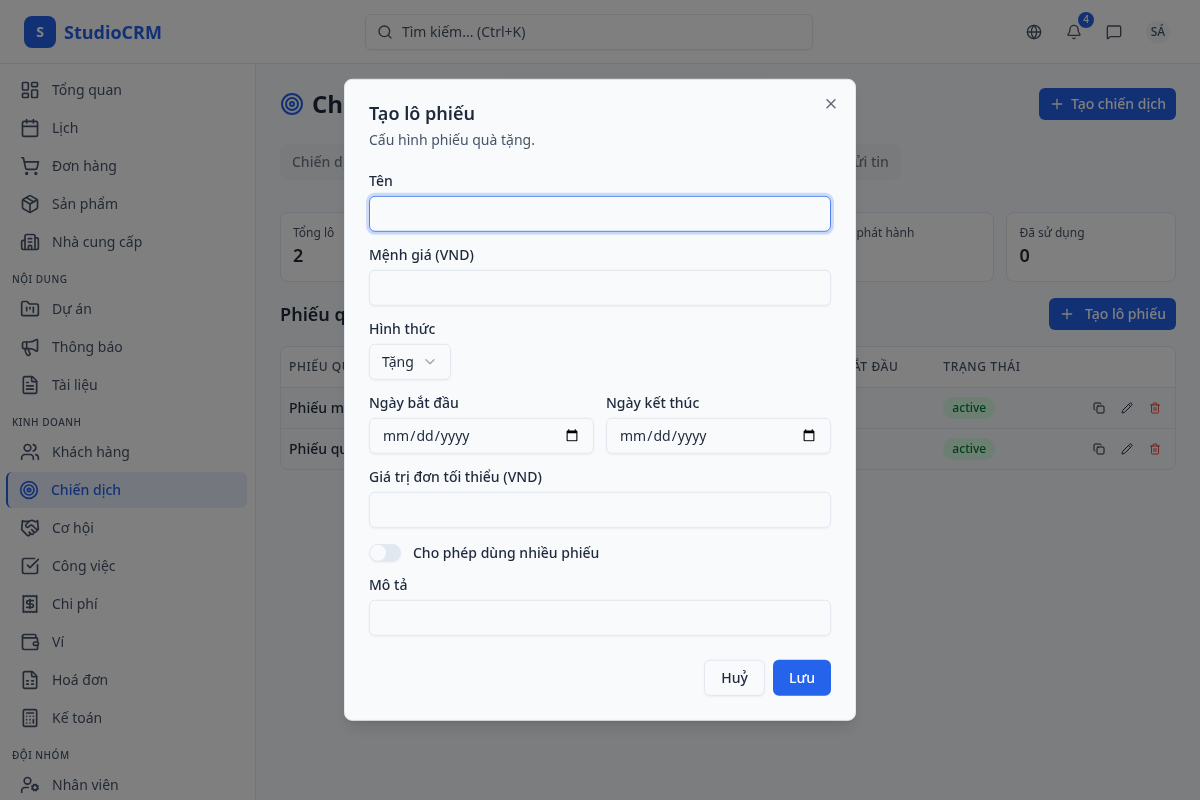
Task: Open Khách hàng in the sidebar
Action: [90, 452]
